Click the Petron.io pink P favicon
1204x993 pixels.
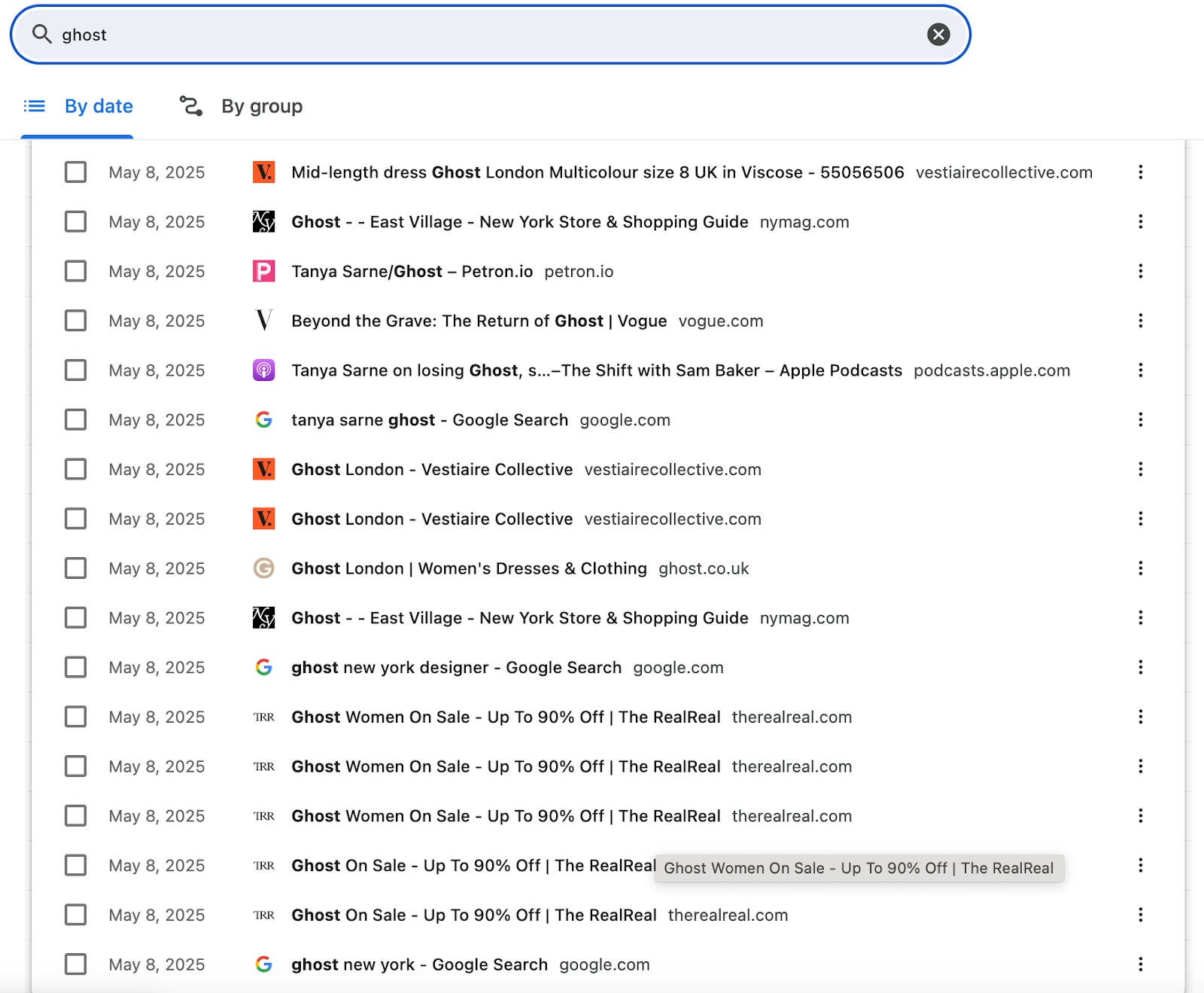[x=263, y=271]
